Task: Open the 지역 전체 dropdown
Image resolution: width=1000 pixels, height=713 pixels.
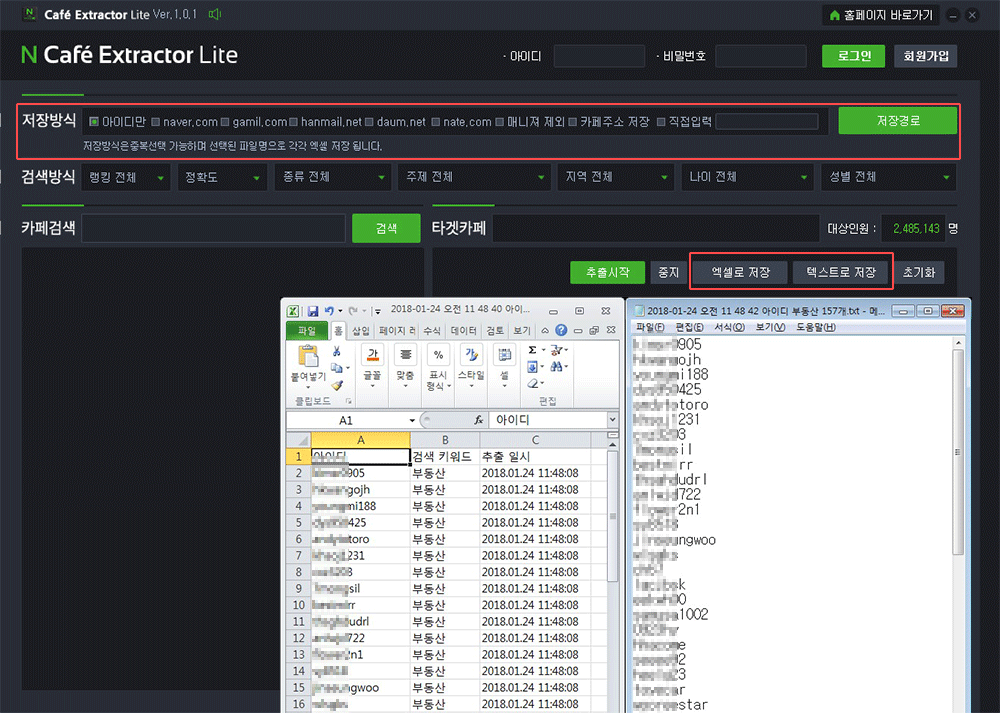Action: click(x=615, y=177)
